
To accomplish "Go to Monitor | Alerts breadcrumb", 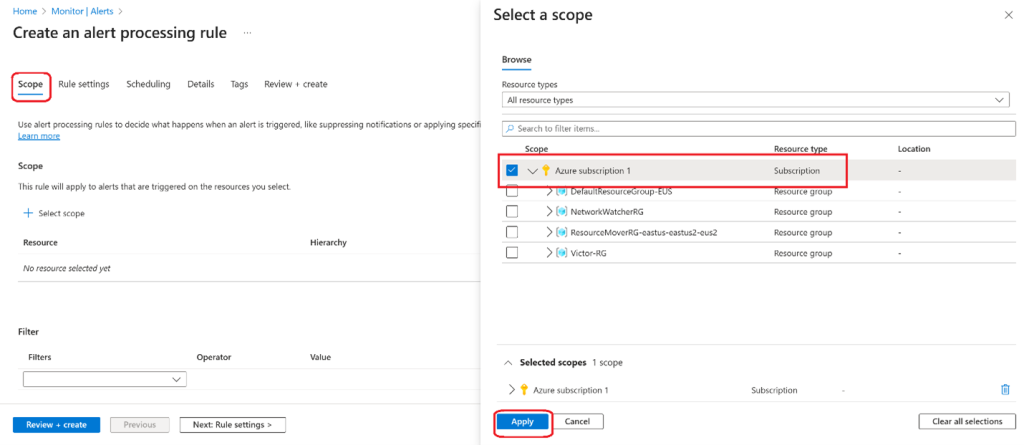I will 81,11.
